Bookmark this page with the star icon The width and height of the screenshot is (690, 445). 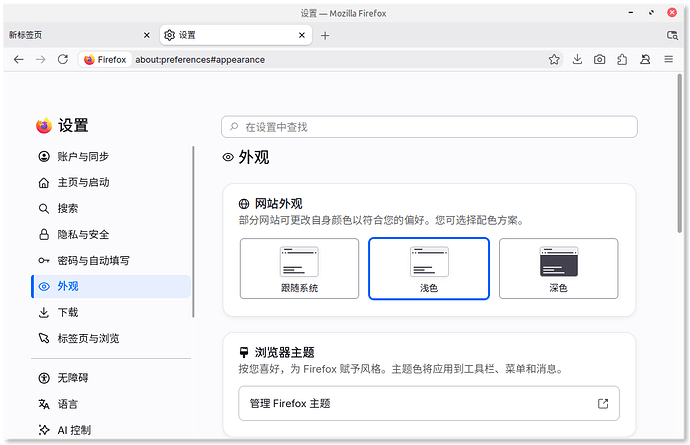(x=554, y=59)
